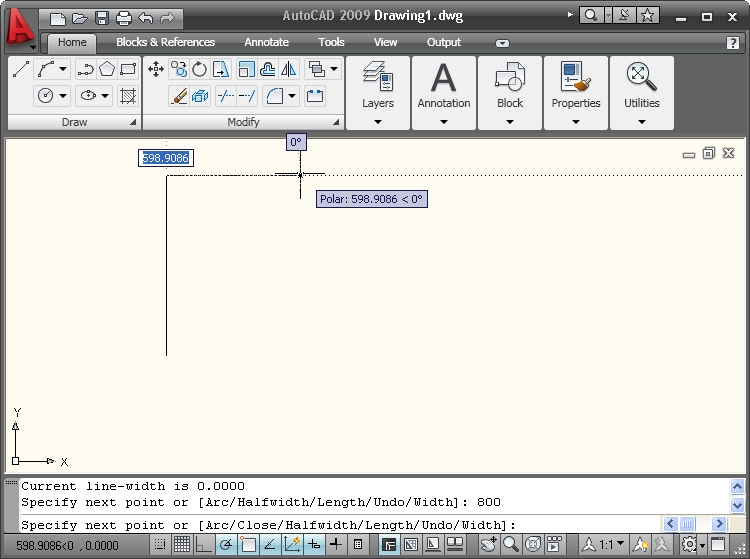Viewport: 750px width, 559px height.
Task: Toggle Grid Display in status bar
Action: pyautogui.click(x=182, y=544)
